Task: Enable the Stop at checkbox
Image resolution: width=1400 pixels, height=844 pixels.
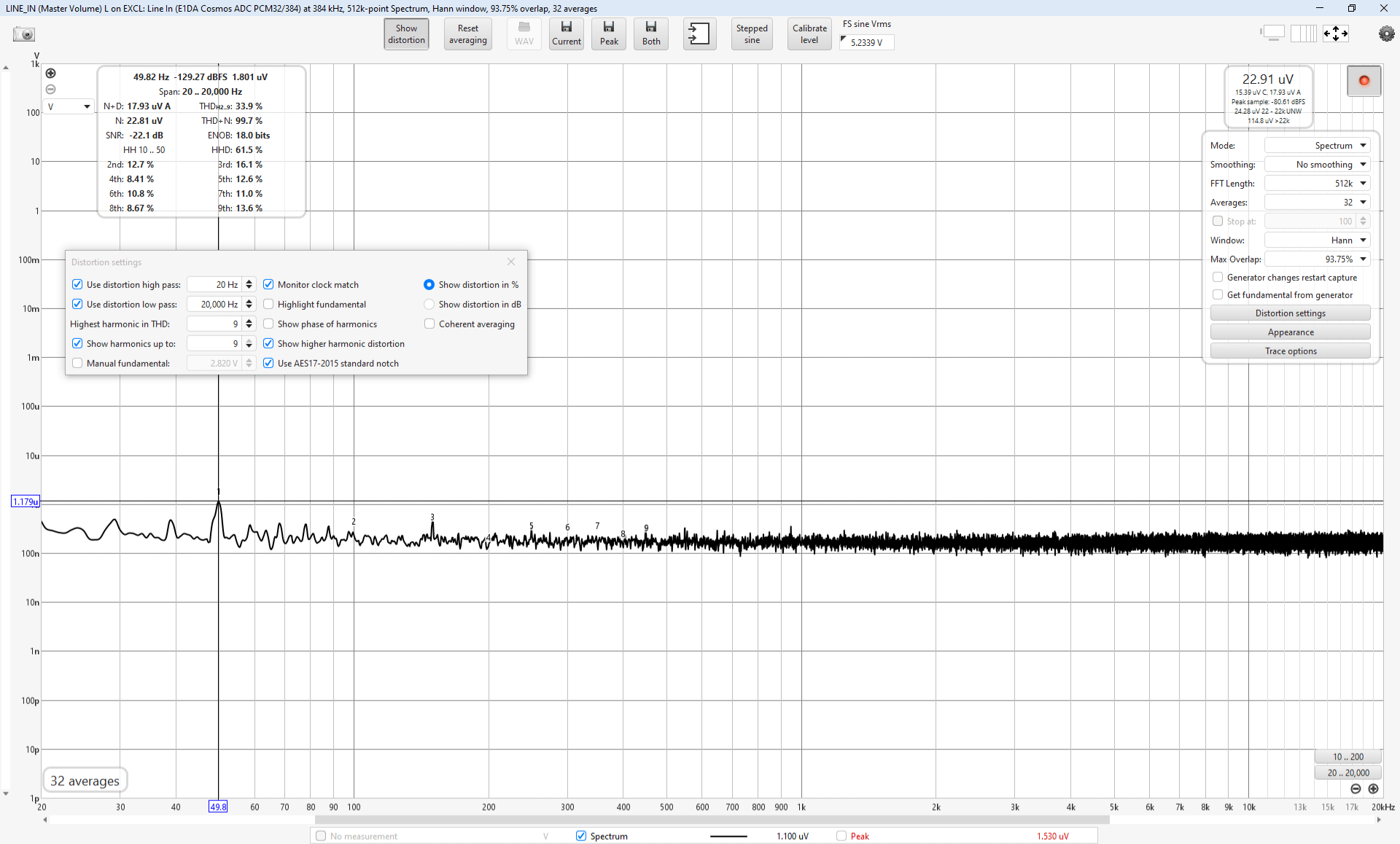Action: [x=1217, y=221]
